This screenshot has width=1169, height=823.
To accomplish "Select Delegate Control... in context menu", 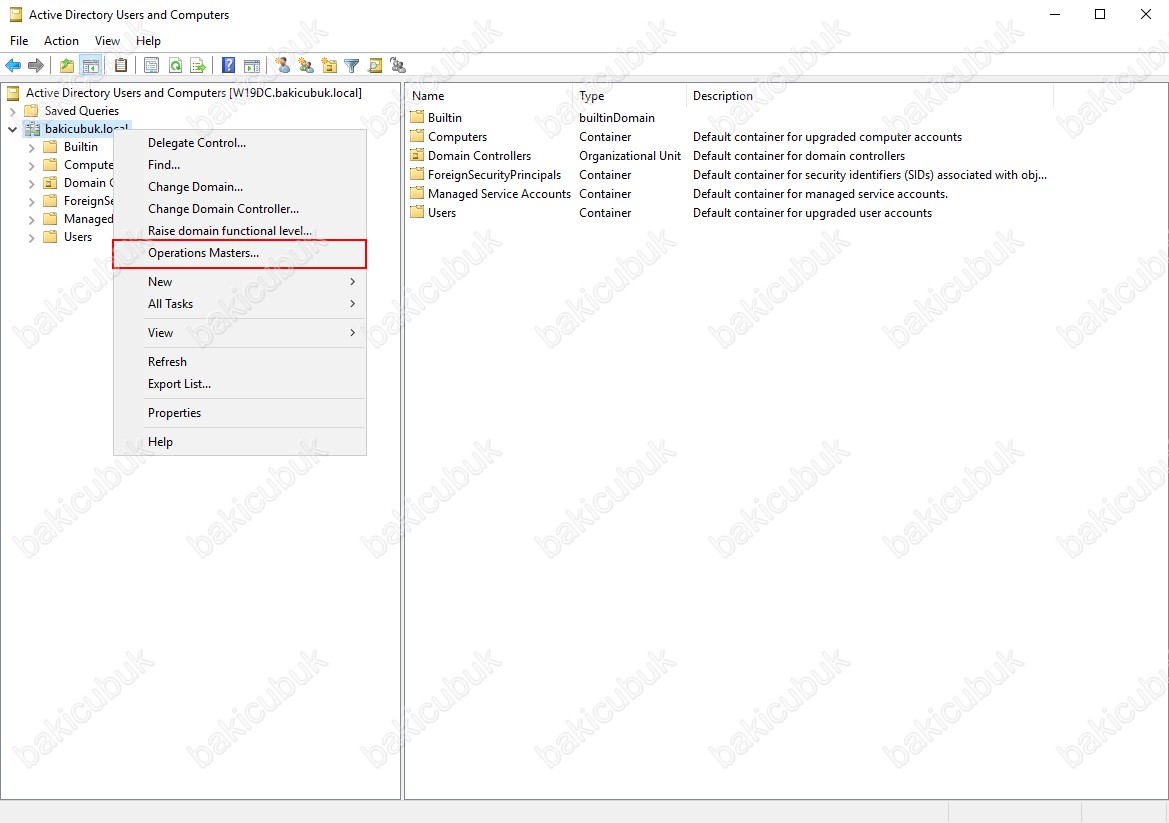I will [x=239, y=142].
